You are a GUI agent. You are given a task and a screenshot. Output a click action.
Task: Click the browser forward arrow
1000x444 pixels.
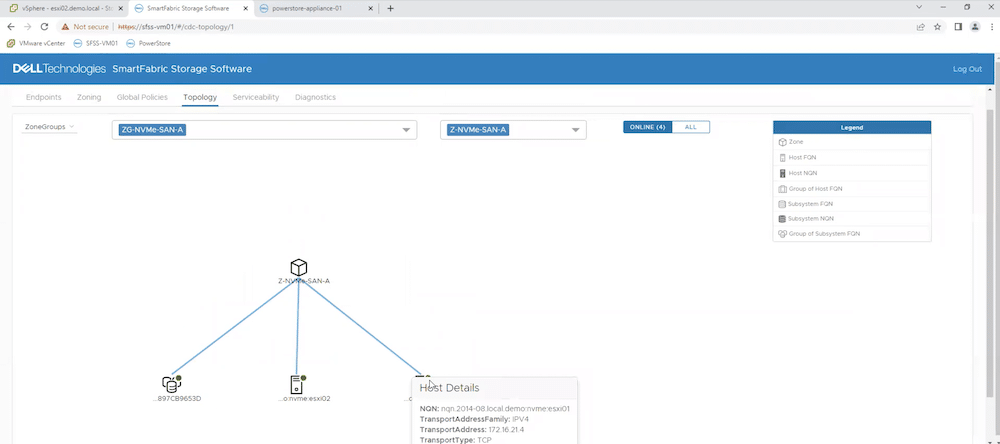[27, 27]
